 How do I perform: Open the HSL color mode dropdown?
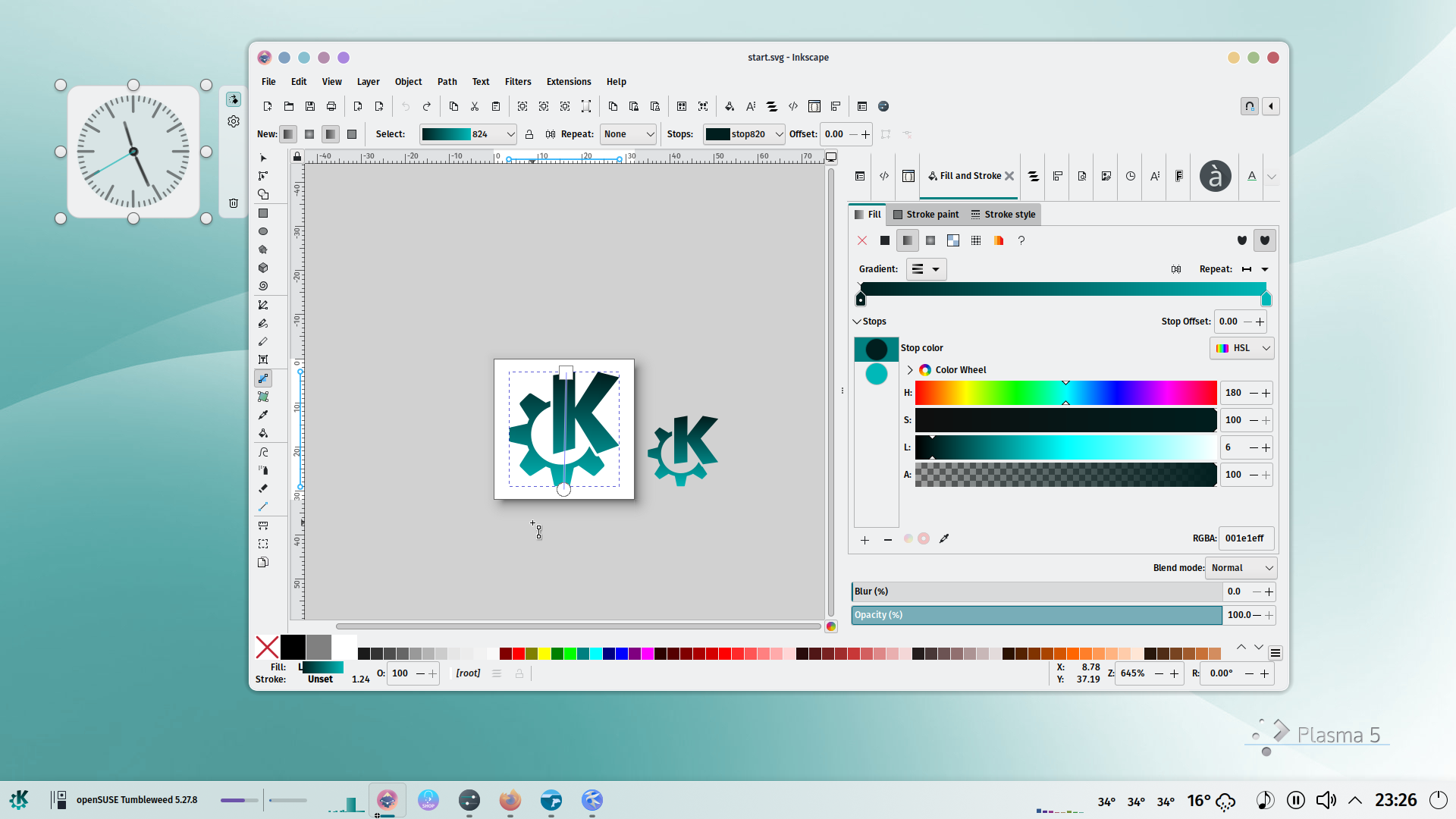click(1242, 348)
